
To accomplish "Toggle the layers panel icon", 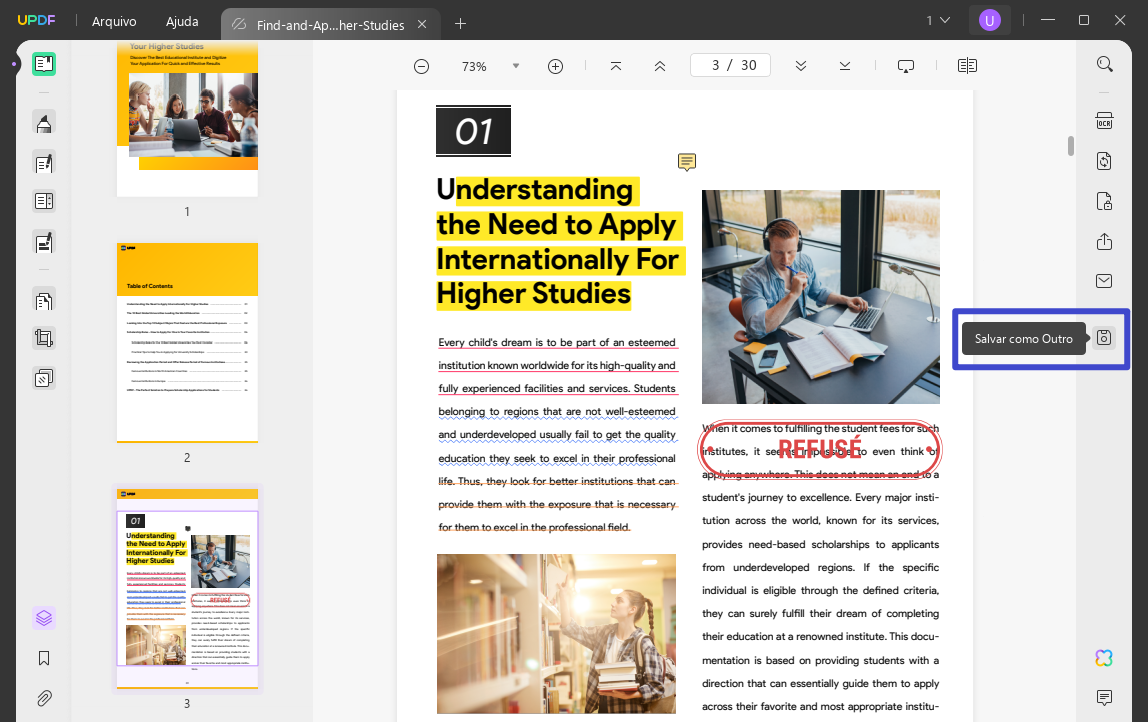I will (44, 618).
